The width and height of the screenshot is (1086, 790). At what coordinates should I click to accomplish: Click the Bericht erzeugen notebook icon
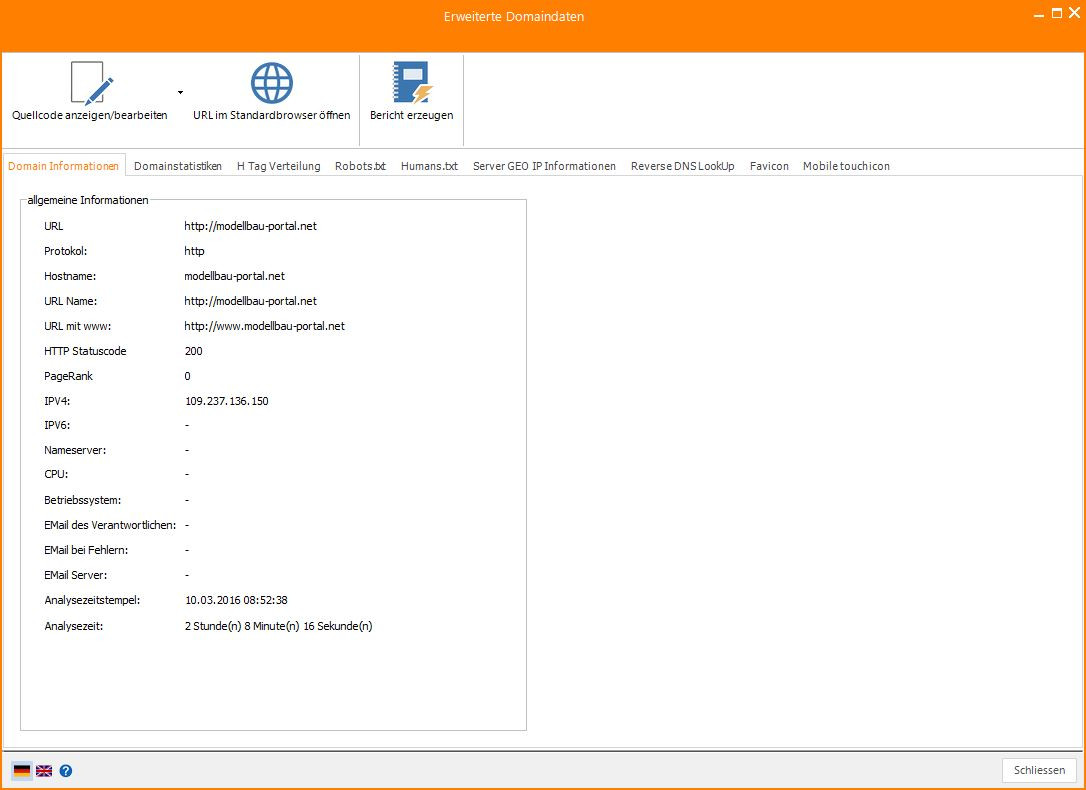[x=412, y=83]
